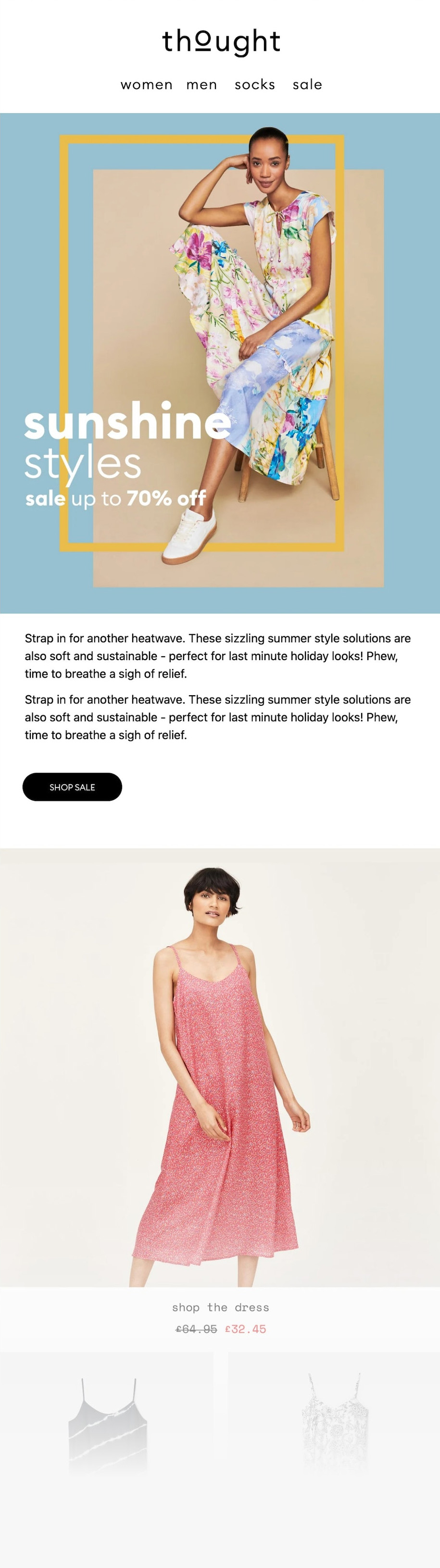Click the 'styles' headline word
The image size is (440, 1568).
pos(83,464)
